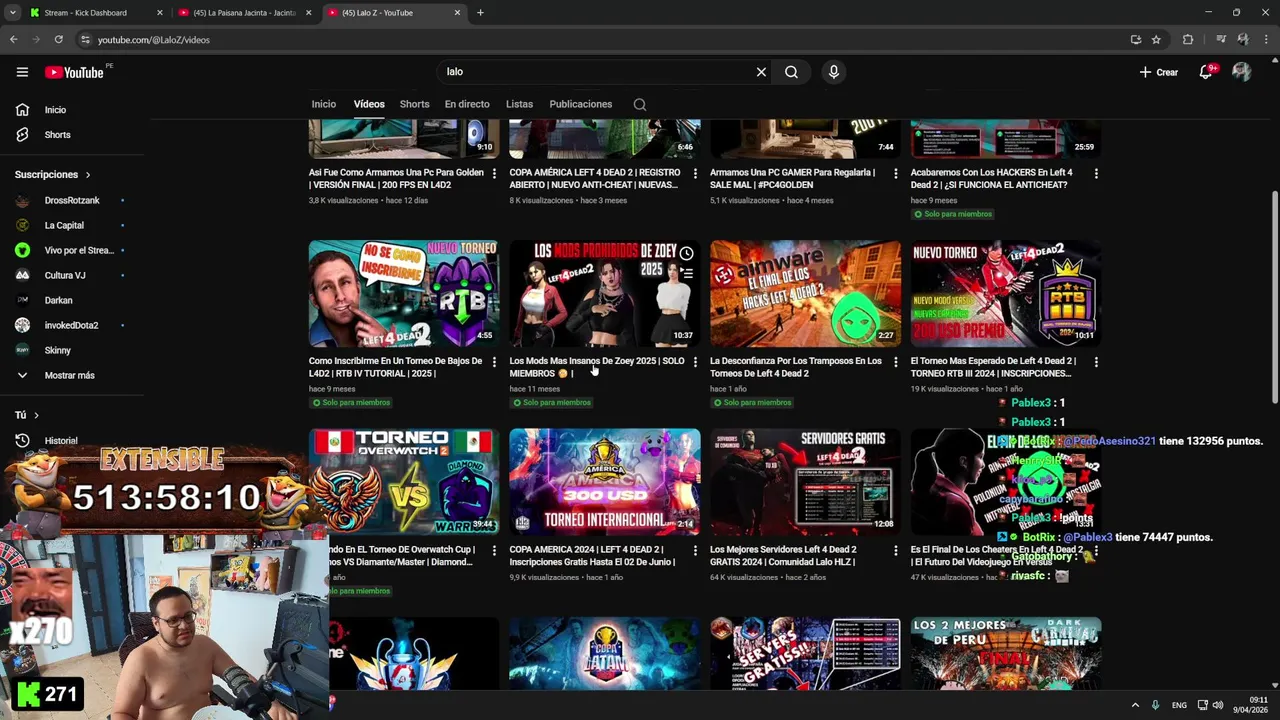Viewport: 1280px width, 720px height.
Task: Expand the Suscripciones section arrow
Action: click(x=87, y=175)
